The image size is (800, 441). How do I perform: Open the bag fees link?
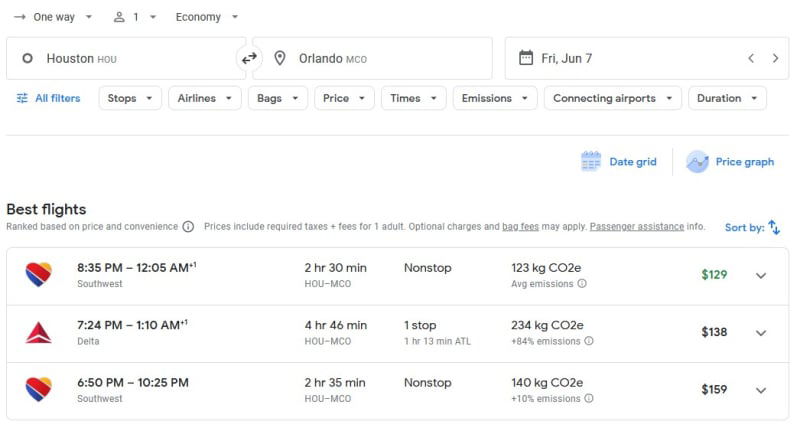click(x=520, y=227)
